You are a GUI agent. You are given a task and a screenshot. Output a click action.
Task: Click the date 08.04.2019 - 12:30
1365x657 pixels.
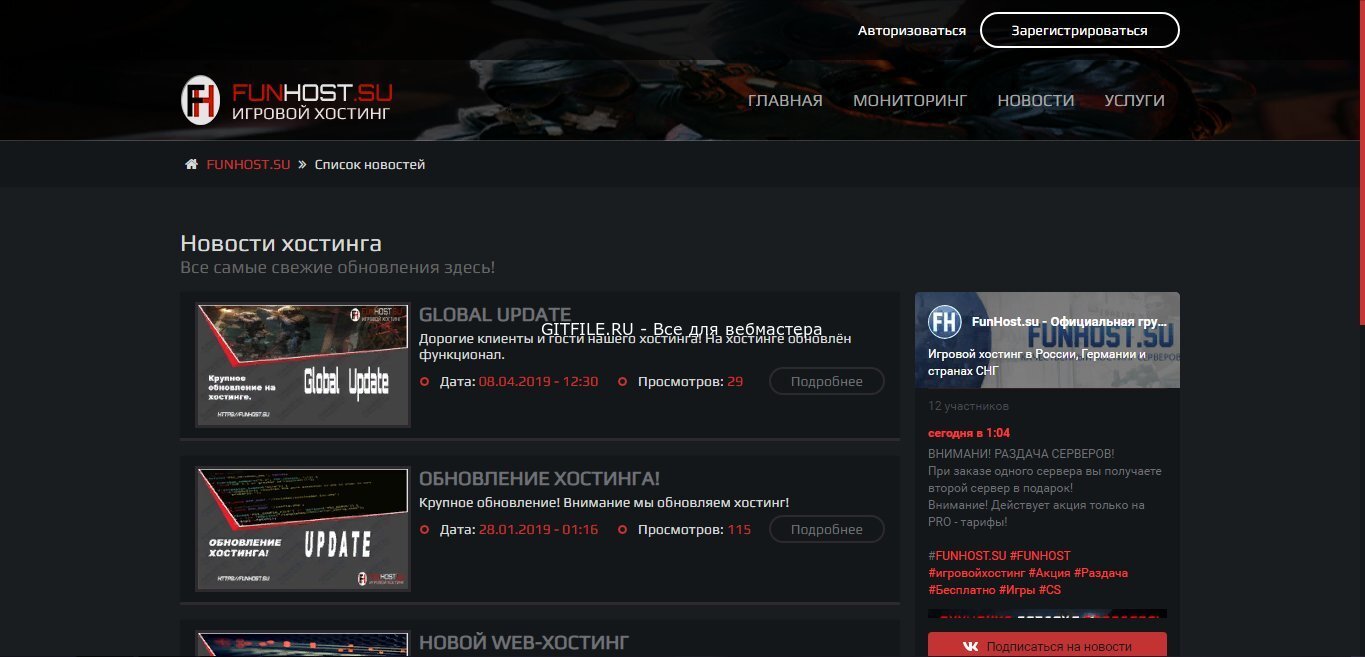(538, 381)
